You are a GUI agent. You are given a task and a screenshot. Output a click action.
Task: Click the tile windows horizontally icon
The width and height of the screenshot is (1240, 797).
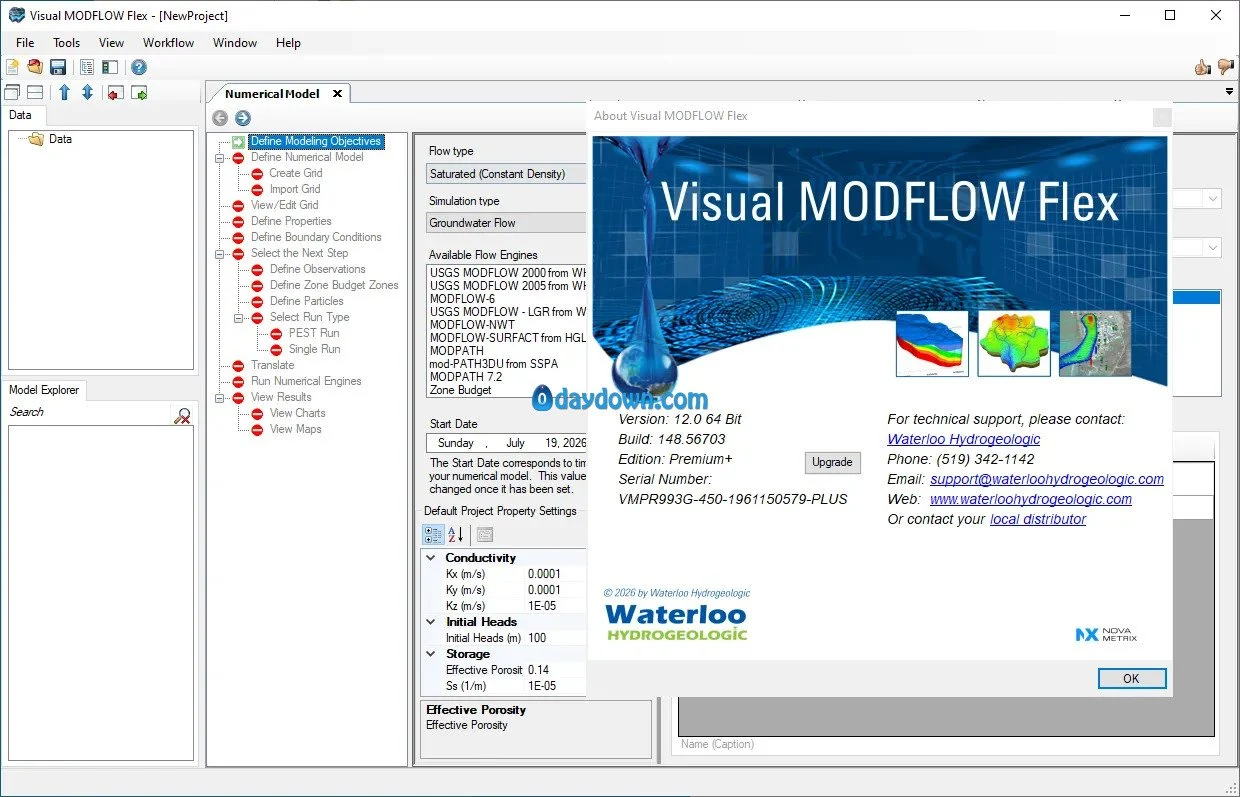click(35, 93)
